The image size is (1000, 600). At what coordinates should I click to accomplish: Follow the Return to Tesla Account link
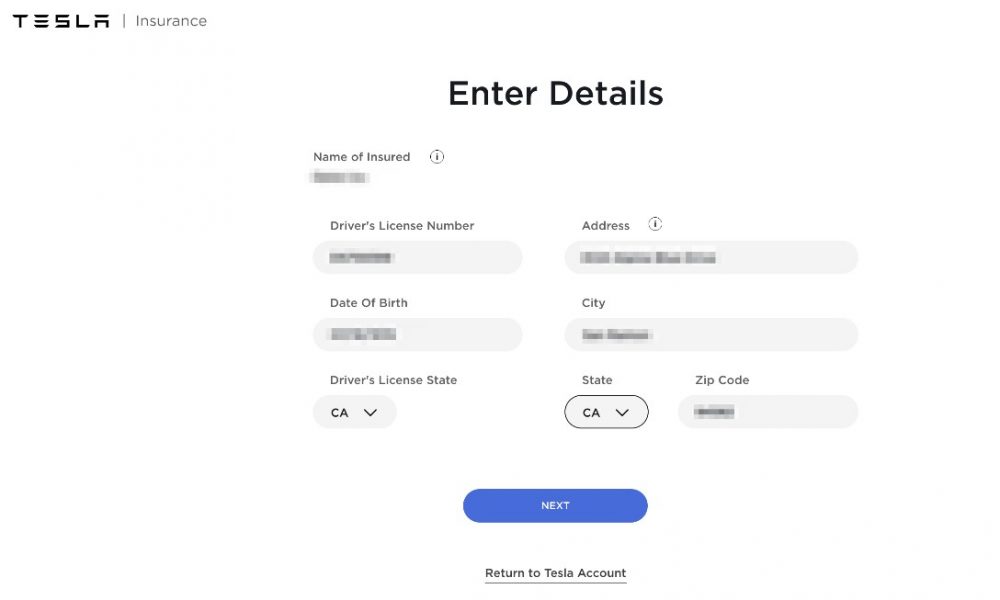tap(555, 573)
